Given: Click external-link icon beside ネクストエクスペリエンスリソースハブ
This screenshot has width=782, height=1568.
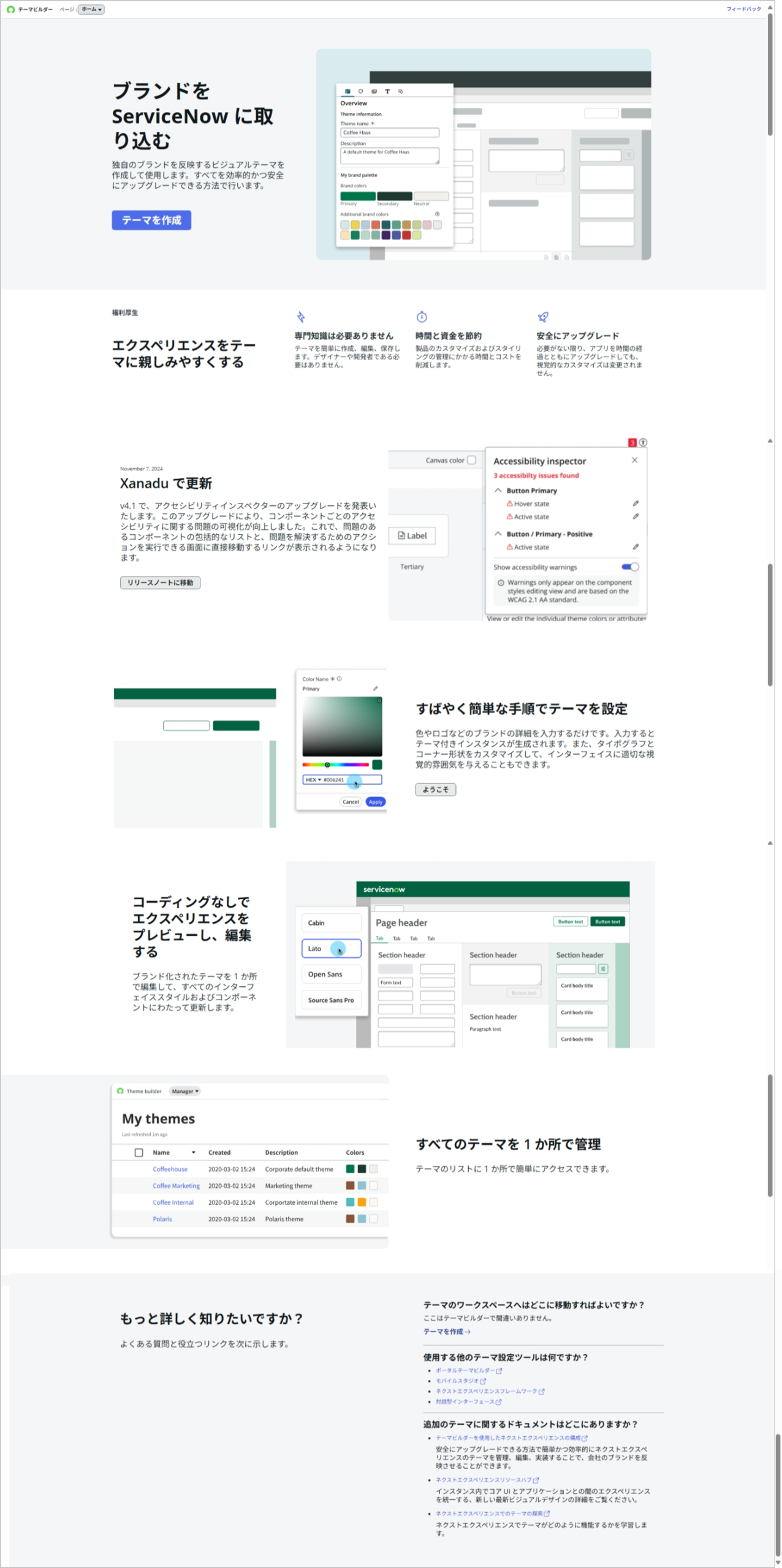Looking at the screenshot, I should (536, 1480).
